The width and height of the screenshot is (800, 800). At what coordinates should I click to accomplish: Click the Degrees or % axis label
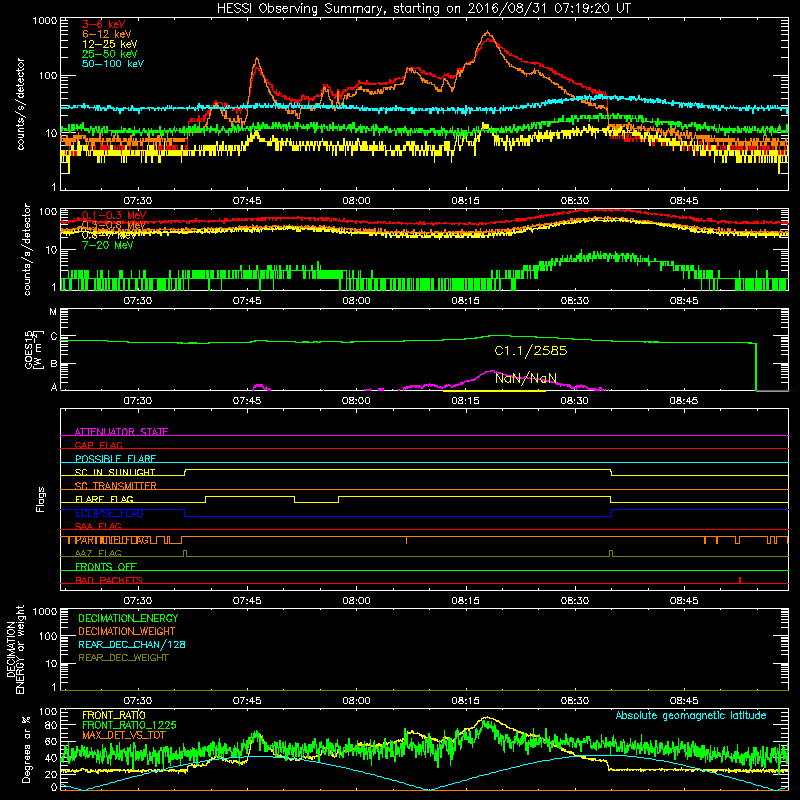coord(27,749)
